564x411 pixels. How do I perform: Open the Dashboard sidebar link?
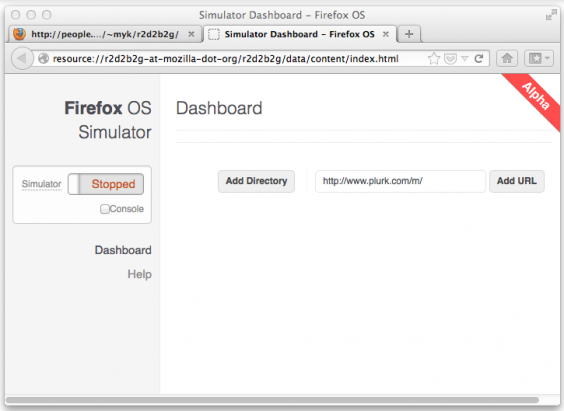123,250
